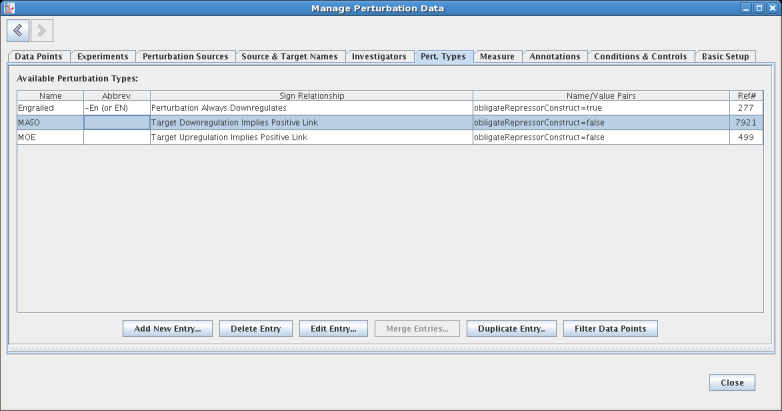Click the Add New Entry button

pos(167,328)
